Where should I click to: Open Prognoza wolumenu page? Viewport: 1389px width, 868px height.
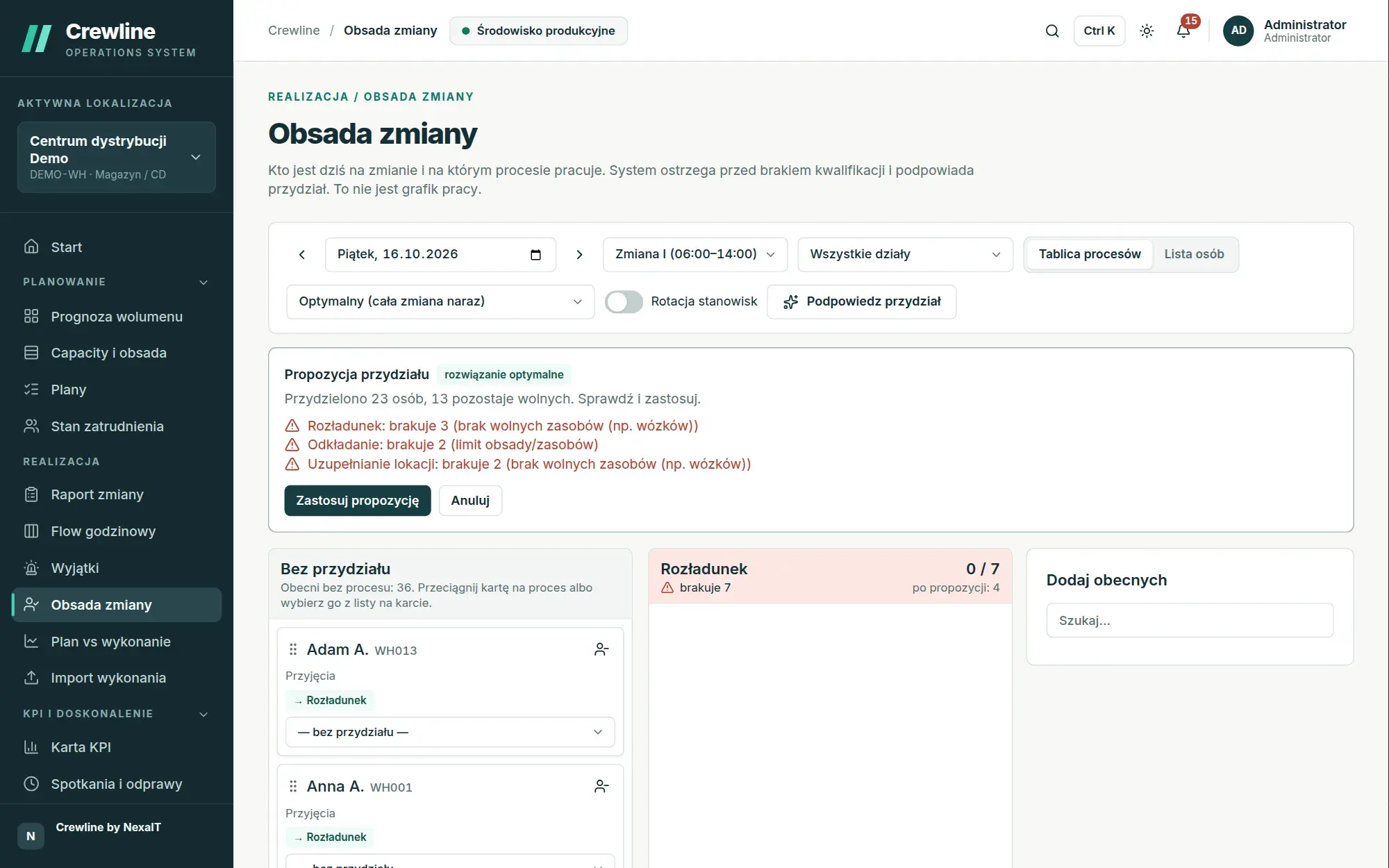[x=117, y=317]
